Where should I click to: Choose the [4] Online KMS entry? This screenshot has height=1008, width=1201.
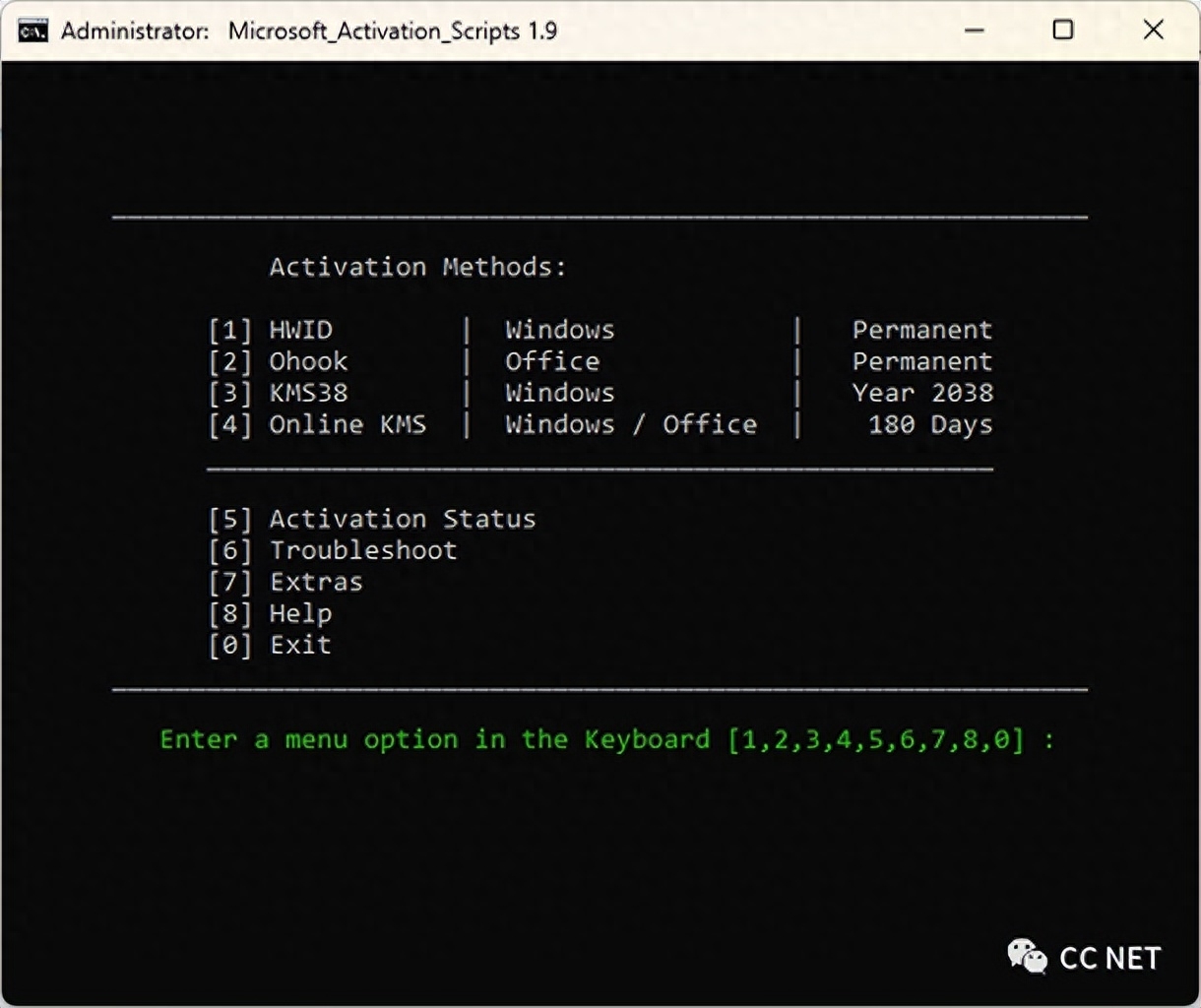[317, 424]
